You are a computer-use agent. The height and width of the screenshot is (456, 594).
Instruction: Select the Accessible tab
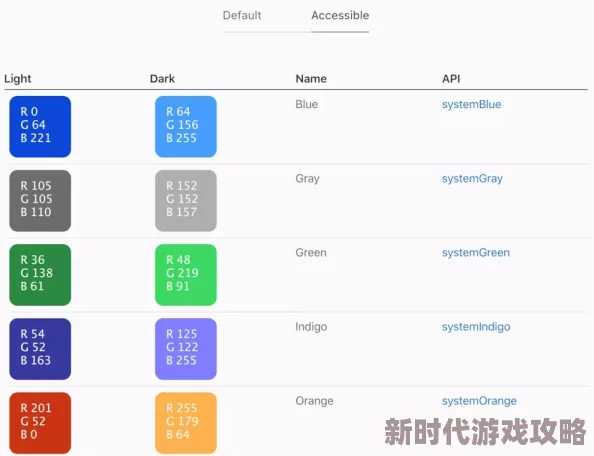tap(340, 16)
